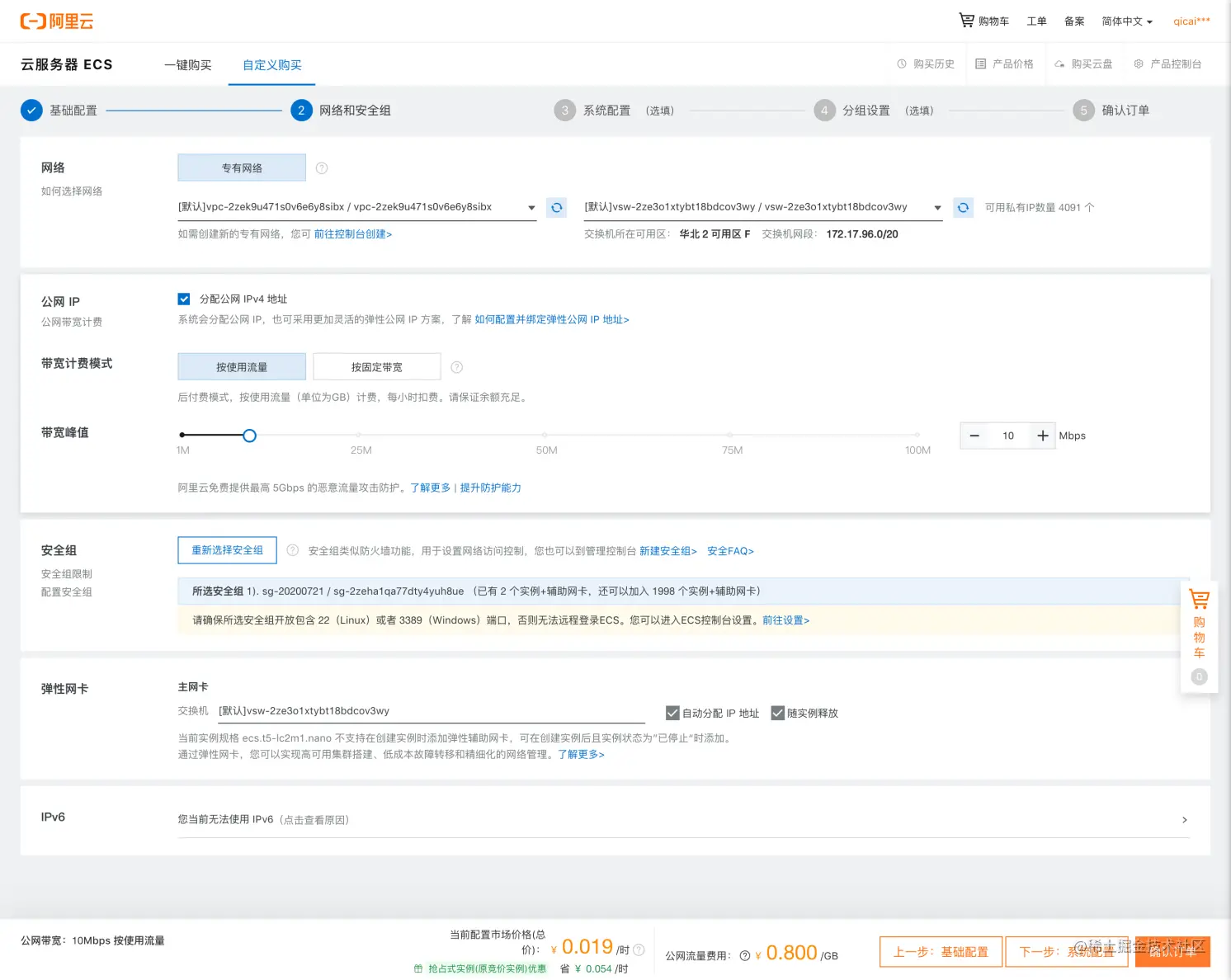The height and width of the screenshot is (980, 1231).
Task: Switch to 自定义购买 tab
Action: click(272, 64)
